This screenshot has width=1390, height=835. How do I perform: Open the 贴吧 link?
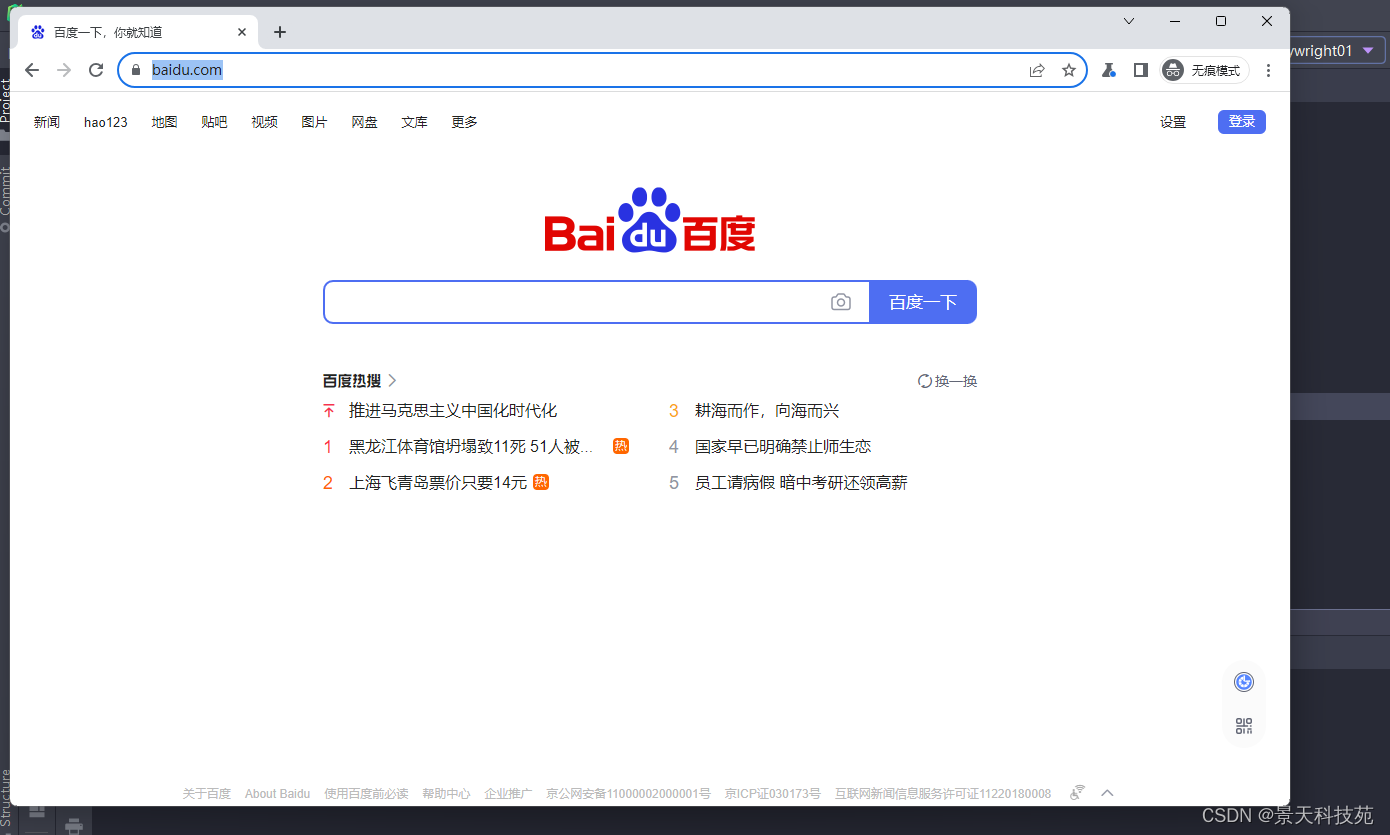214,122
